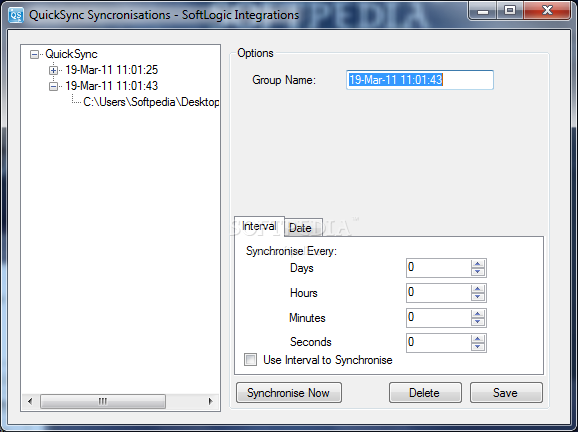Click the horizontal scrollbar thumb in tree
Screen dimensions: 578x432
103,401
